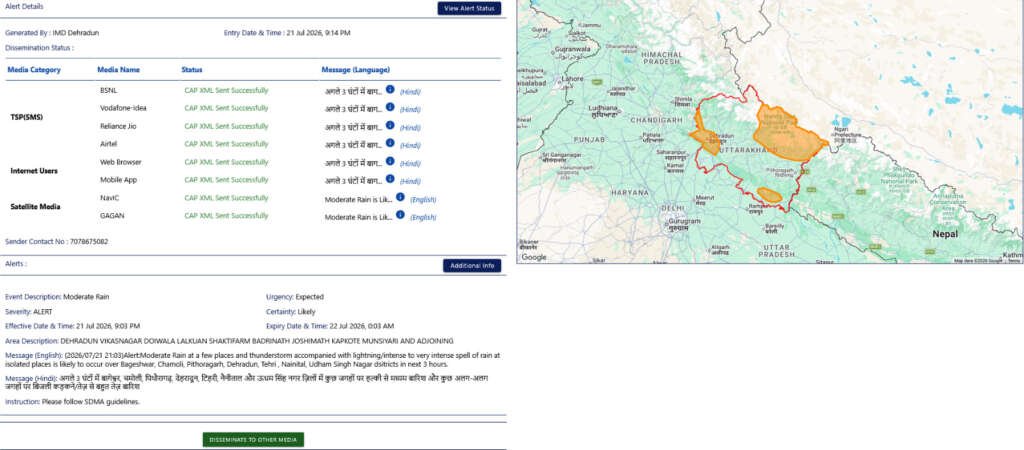Open the info icon in the NavIC row
Viewport: 1024px width, 450px height.
click(400, 197)
